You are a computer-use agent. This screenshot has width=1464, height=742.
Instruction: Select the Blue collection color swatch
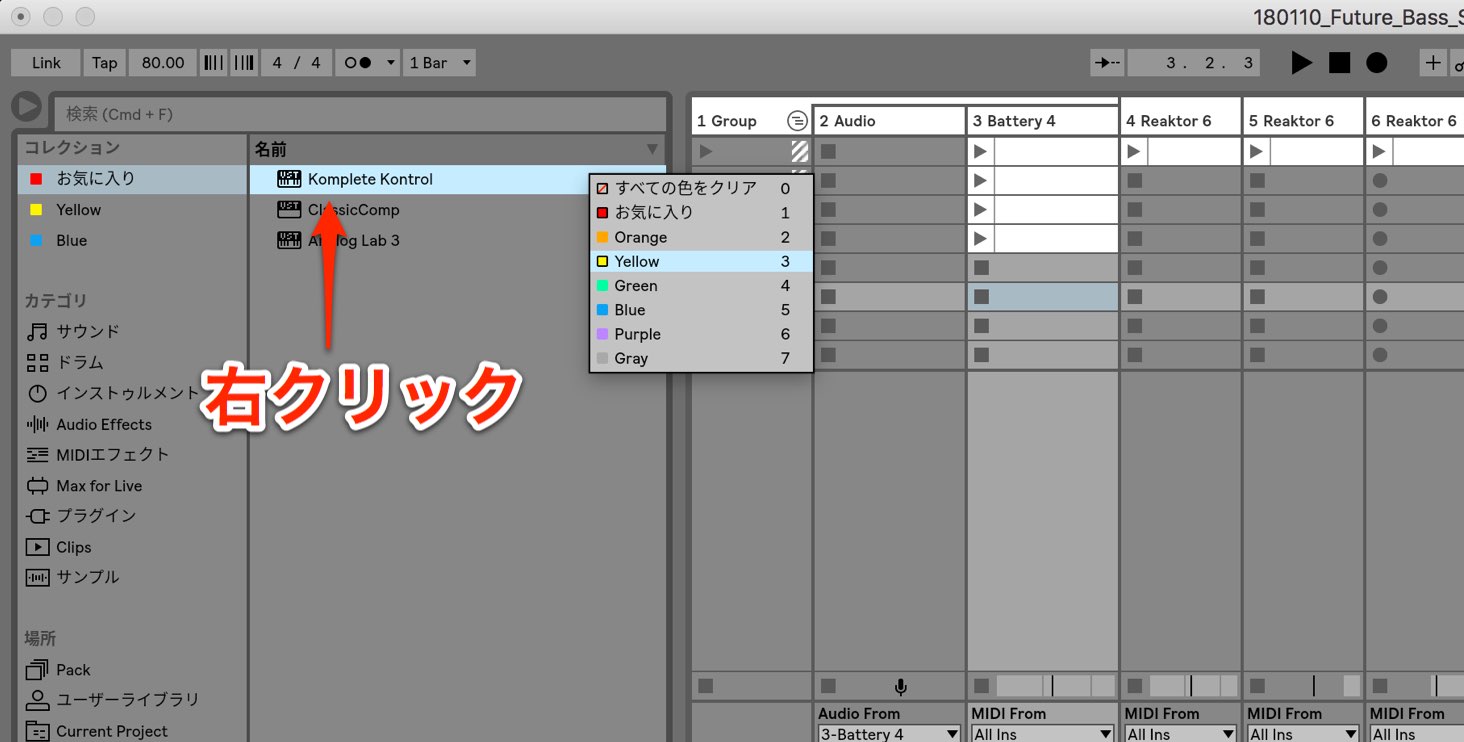point(37,241)
